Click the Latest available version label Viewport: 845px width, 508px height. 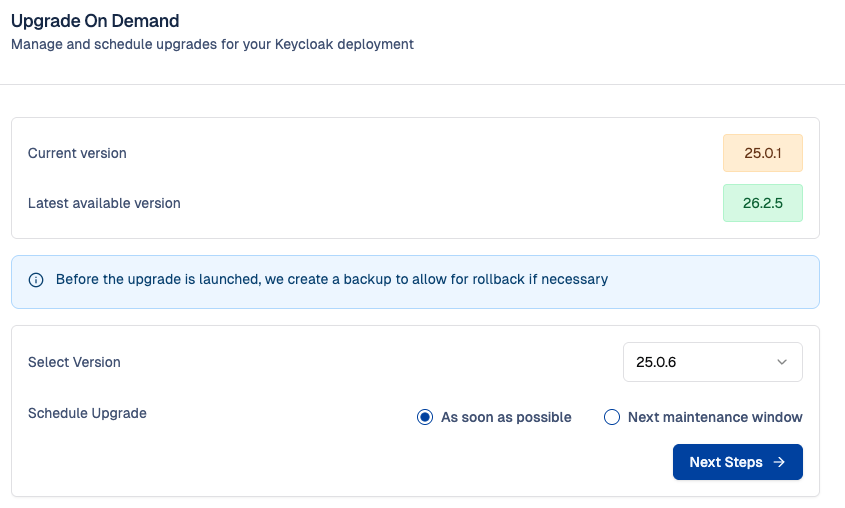(x=104, y=203)
